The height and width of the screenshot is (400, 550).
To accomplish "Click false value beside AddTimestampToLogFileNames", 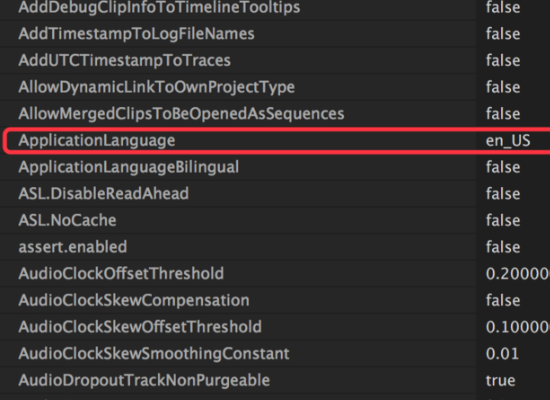I will coord(503,34).
